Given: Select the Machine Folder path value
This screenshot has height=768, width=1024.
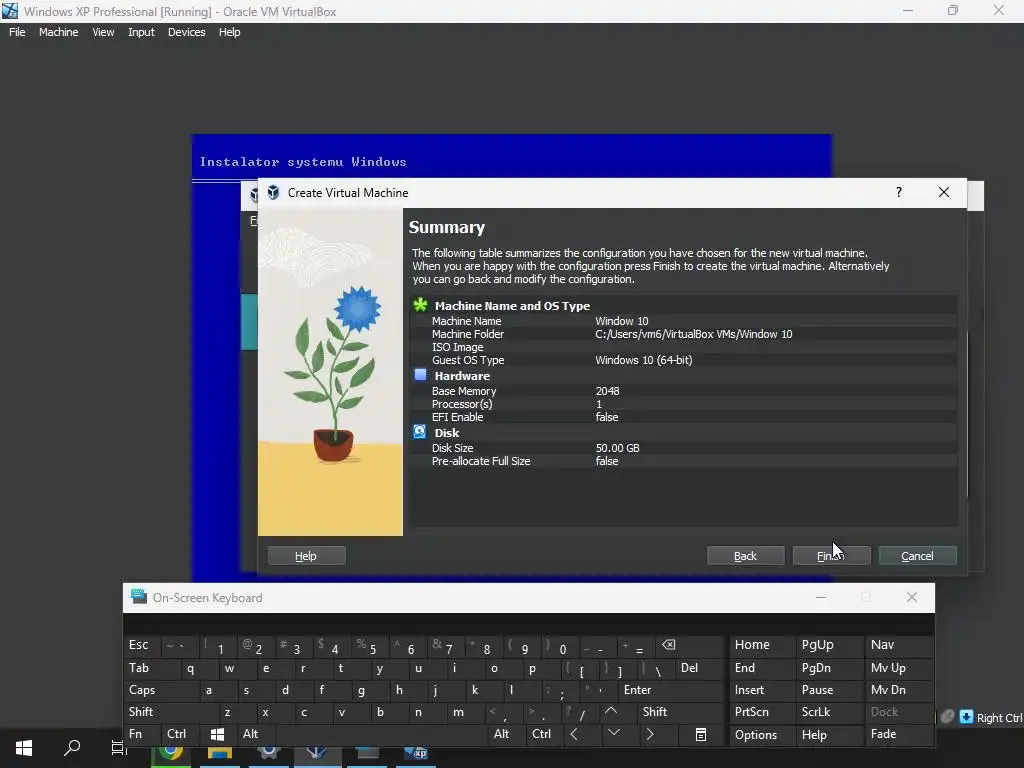Looking at the screenshot, I should [694, 334].
